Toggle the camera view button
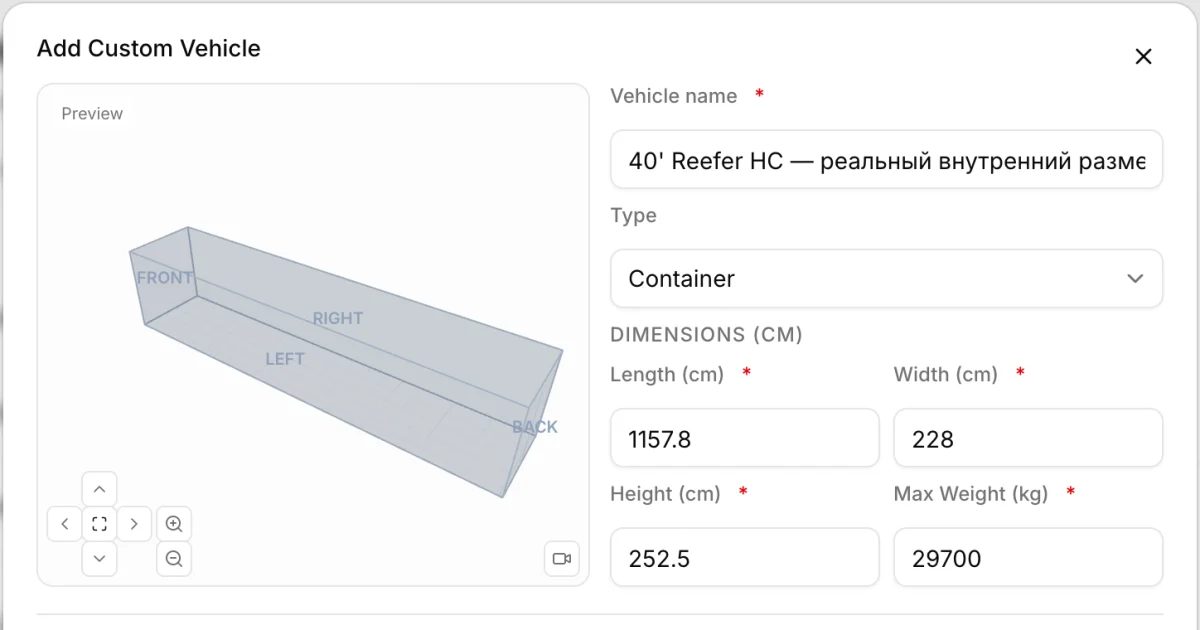Viewport: 1200px width, 630px height. click(x=562, y=558)
